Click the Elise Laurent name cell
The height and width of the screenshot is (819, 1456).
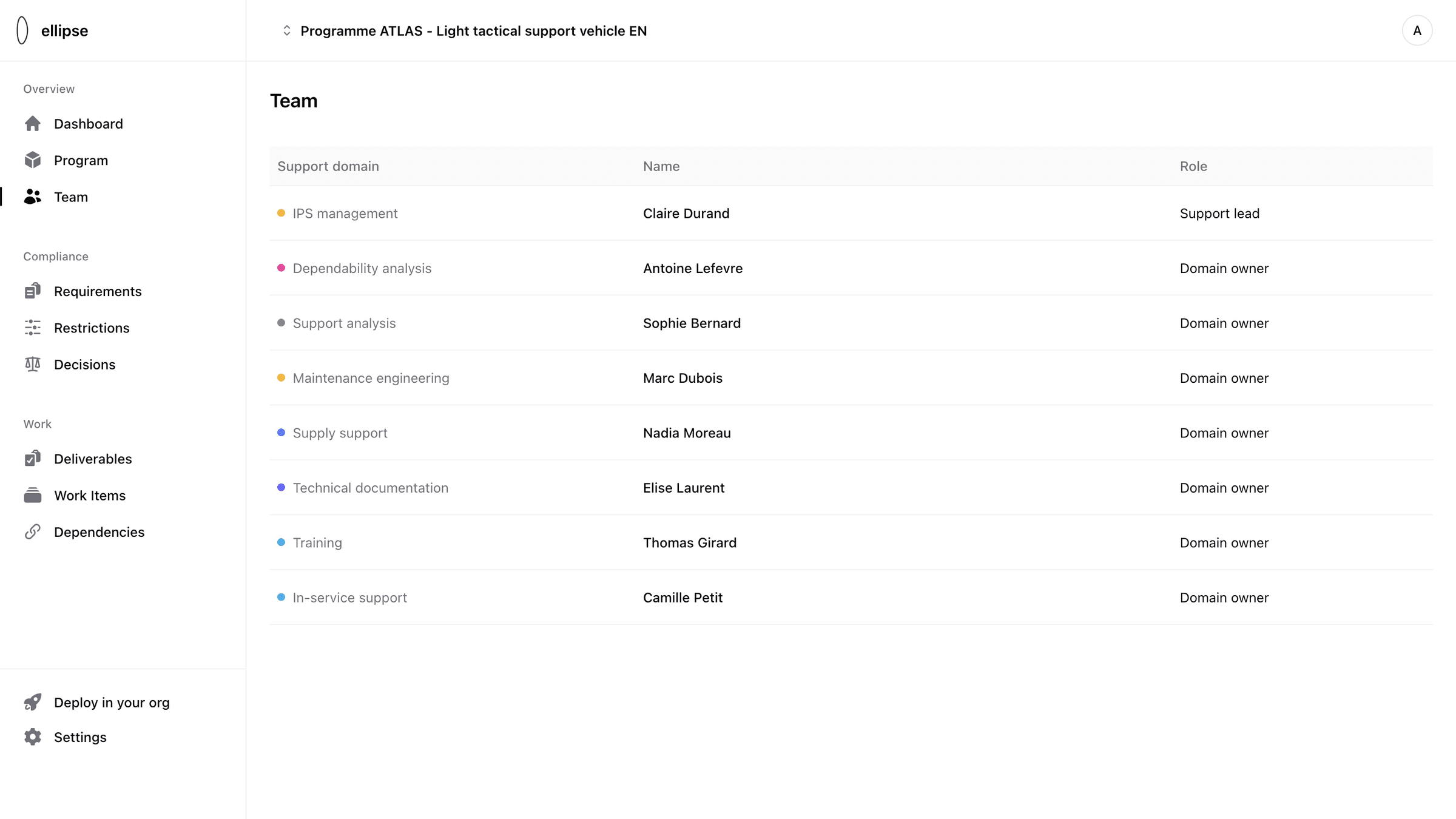click(x=684, y=487)
